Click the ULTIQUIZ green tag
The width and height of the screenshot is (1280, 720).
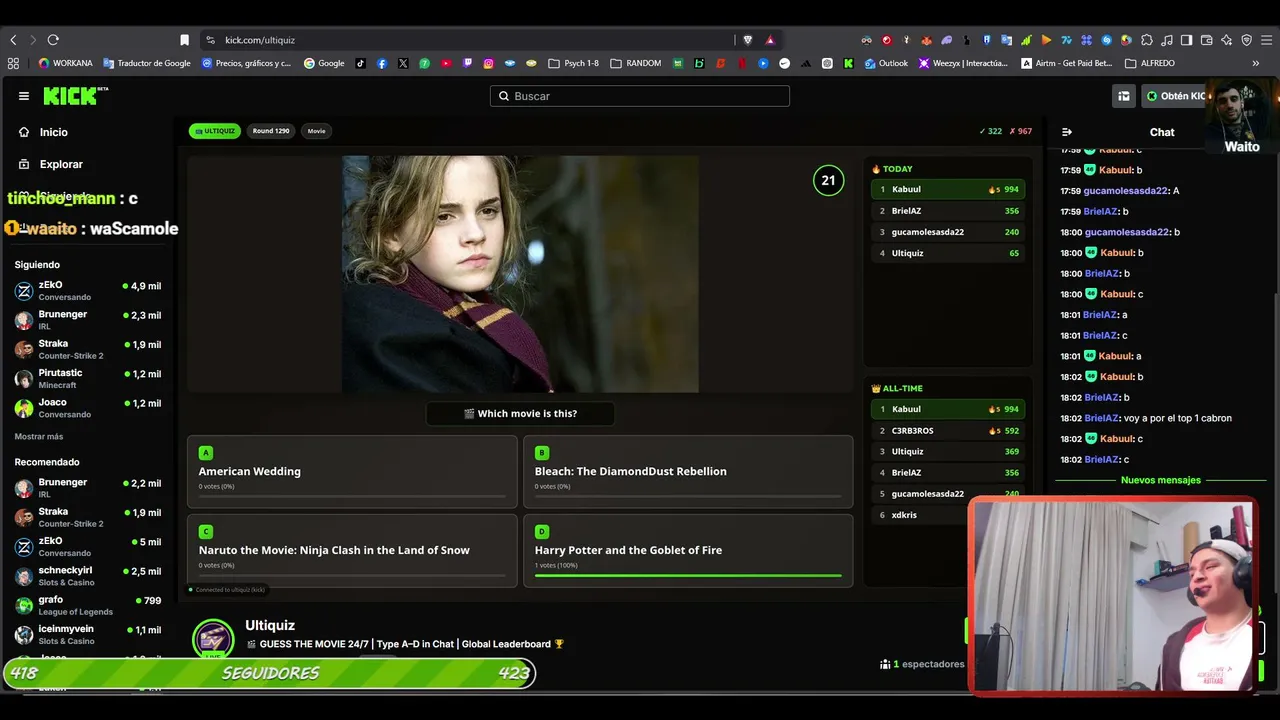click(215, 131)
